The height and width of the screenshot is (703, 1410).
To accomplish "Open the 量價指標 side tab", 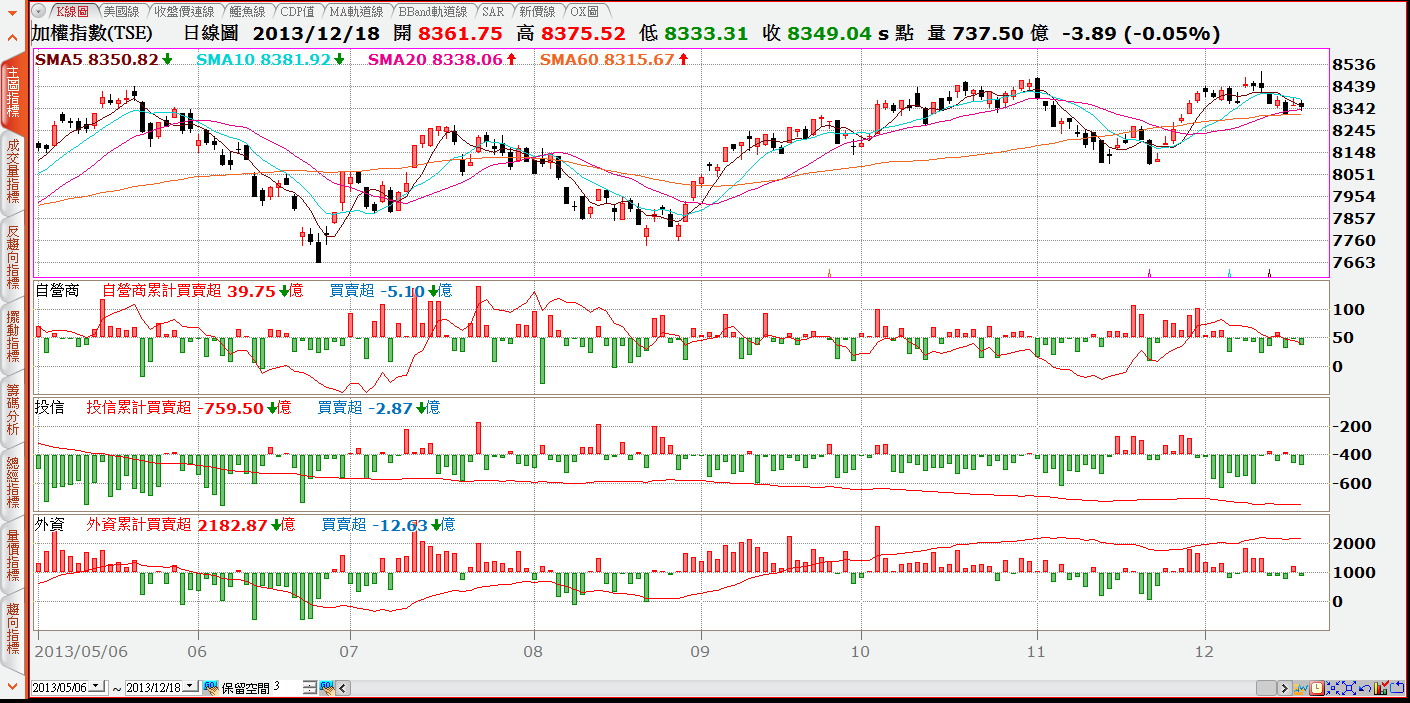I will 12,556.
